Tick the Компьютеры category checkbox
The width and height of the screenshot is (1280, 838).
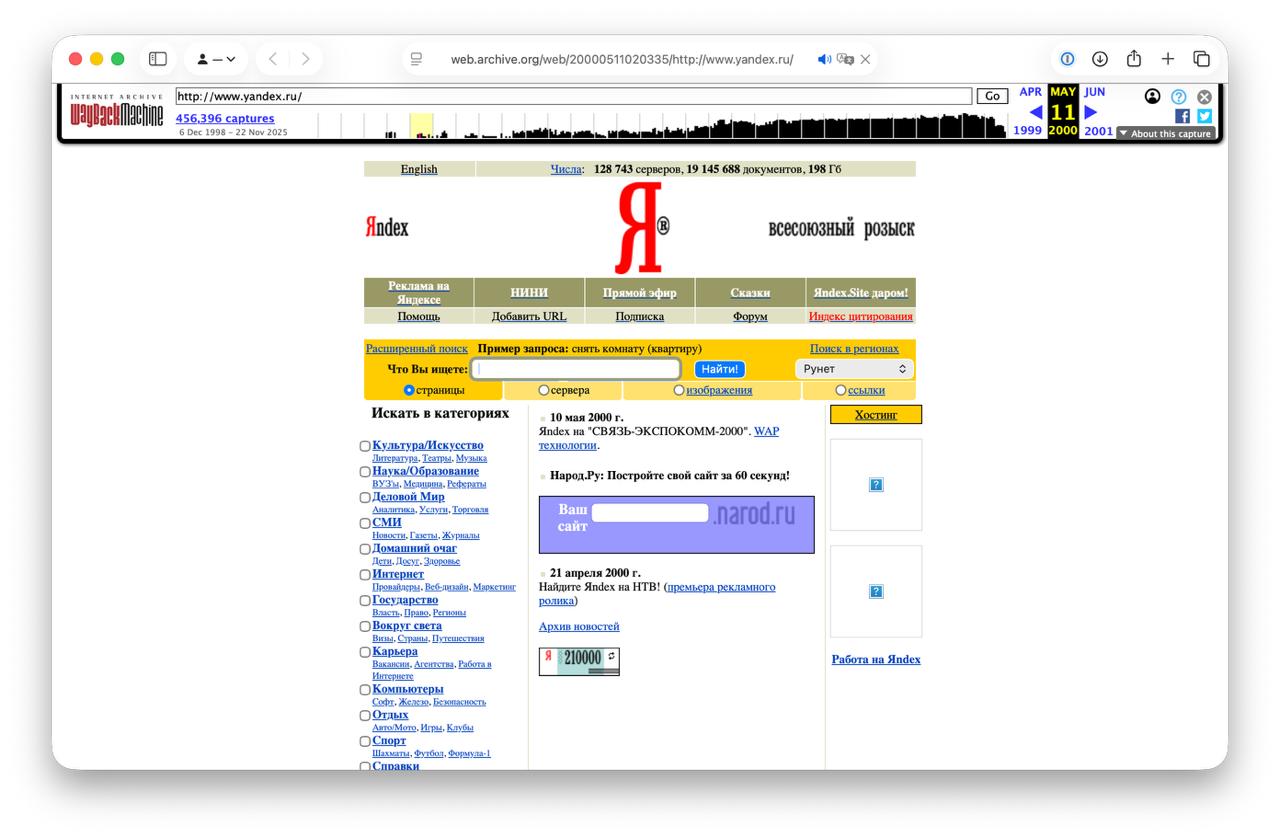(x=365, y=690)
